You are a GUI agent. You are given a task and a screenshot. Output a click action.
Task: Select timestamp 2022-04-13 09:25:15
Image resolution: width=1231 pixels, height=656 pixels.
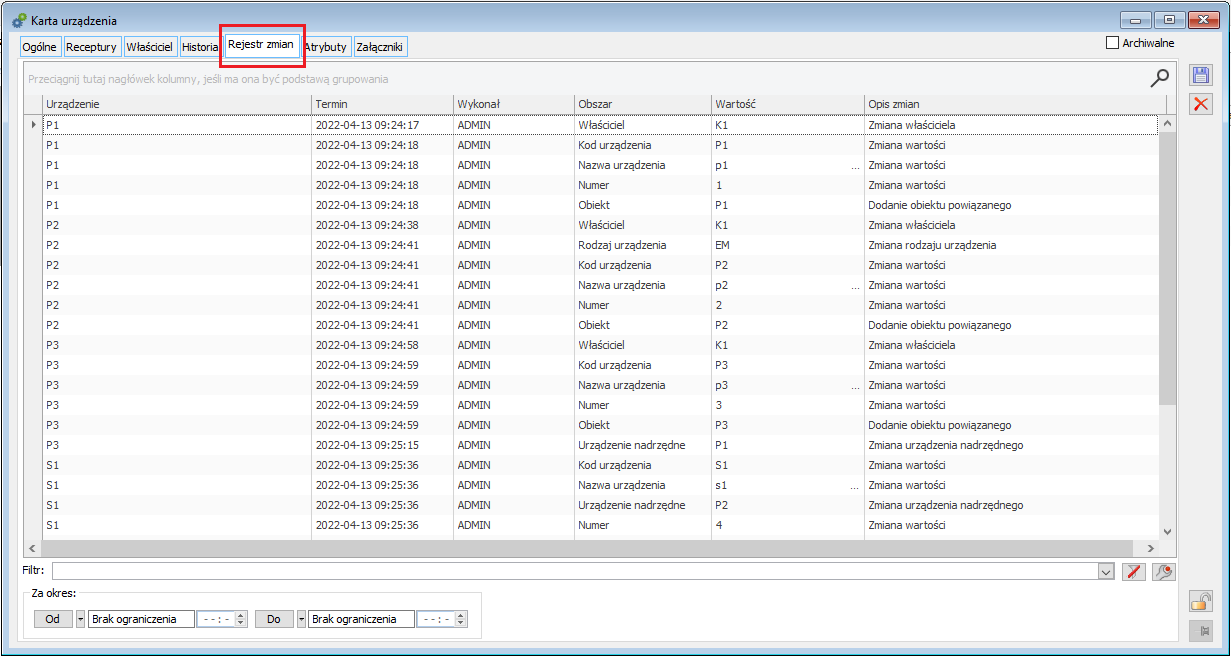[x=382, y=445]
